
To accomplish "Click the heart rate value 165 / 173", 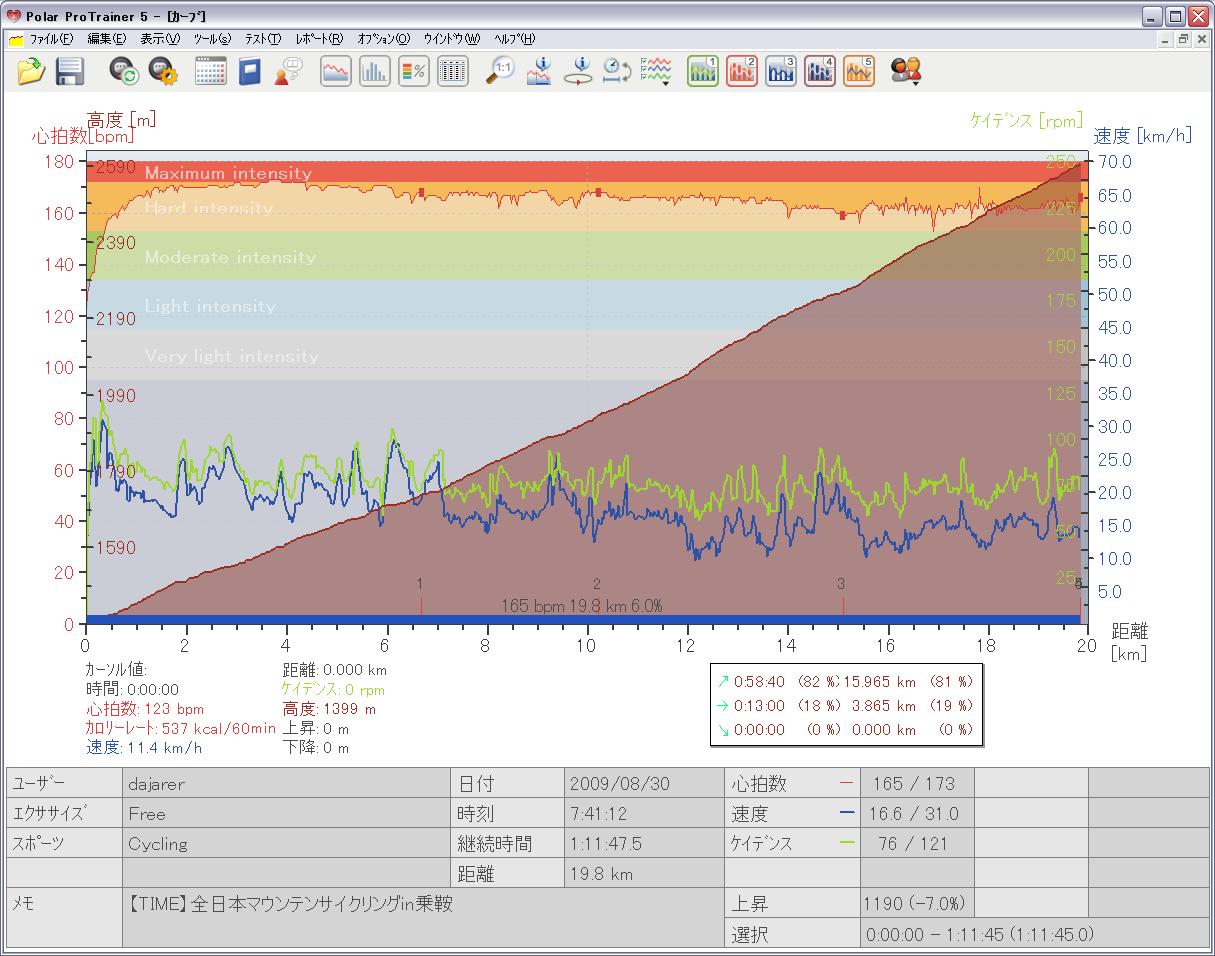I will click(x=916, y=784).
